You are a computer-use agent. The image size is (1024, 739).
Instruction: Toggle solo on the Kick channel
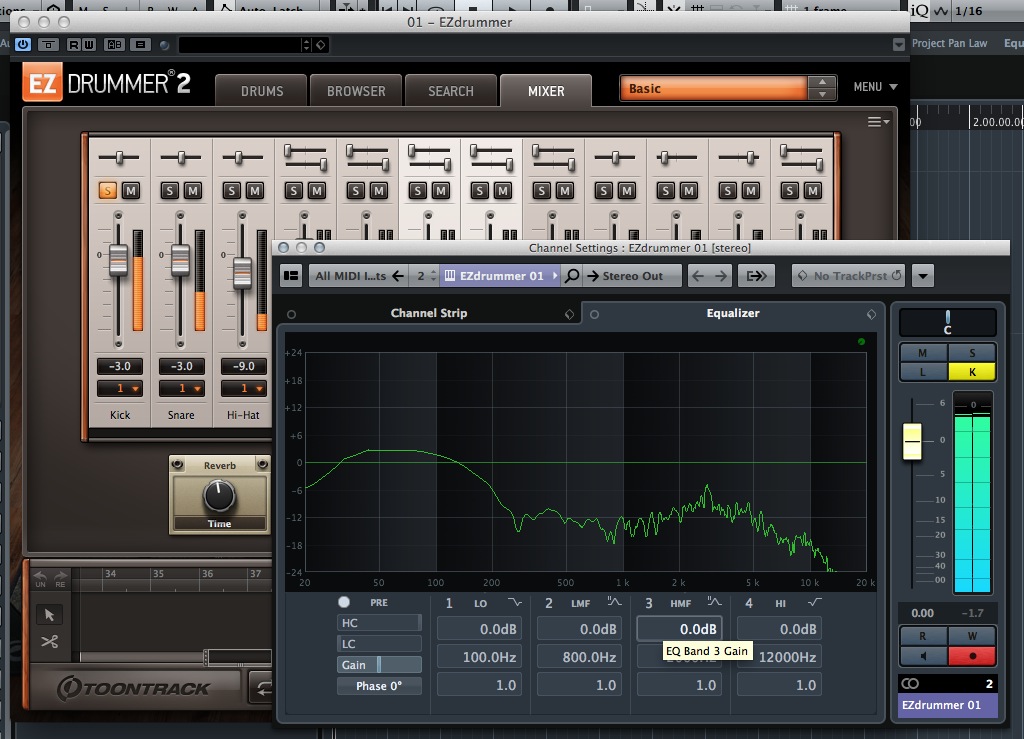click(107, 190)
